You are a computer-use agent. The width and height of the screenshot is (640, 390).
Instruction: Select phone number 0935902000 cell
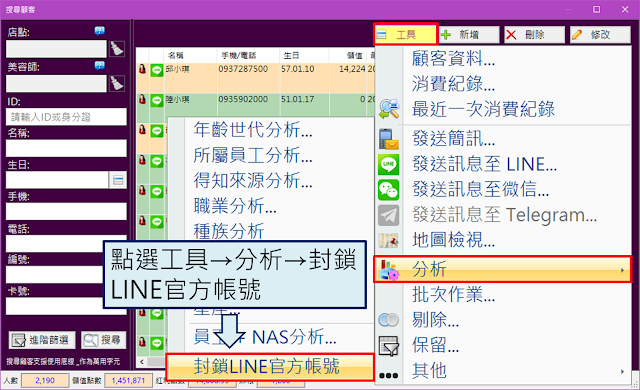click(x=243, y=100)
